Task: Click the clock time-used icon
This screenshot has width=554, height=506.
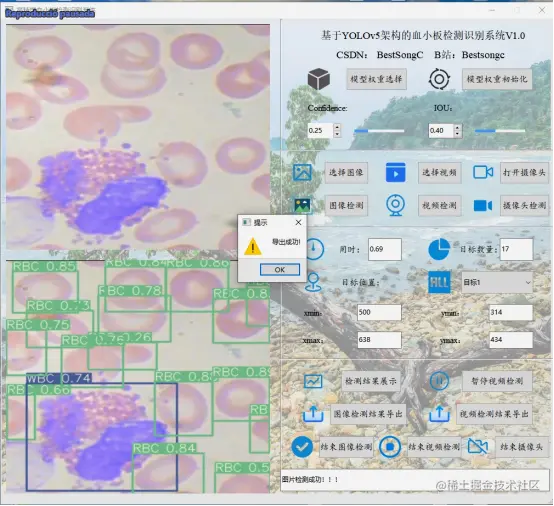Action: click(x=314, y=249)
